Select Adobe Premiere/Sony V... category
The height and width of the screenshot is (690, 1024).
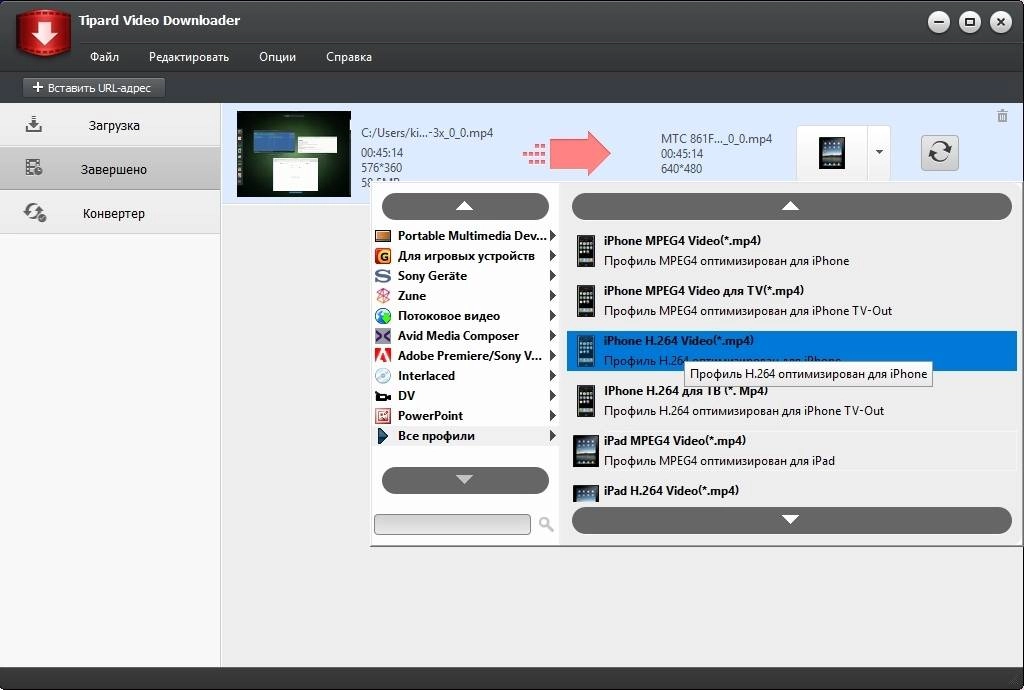(465, 356)
